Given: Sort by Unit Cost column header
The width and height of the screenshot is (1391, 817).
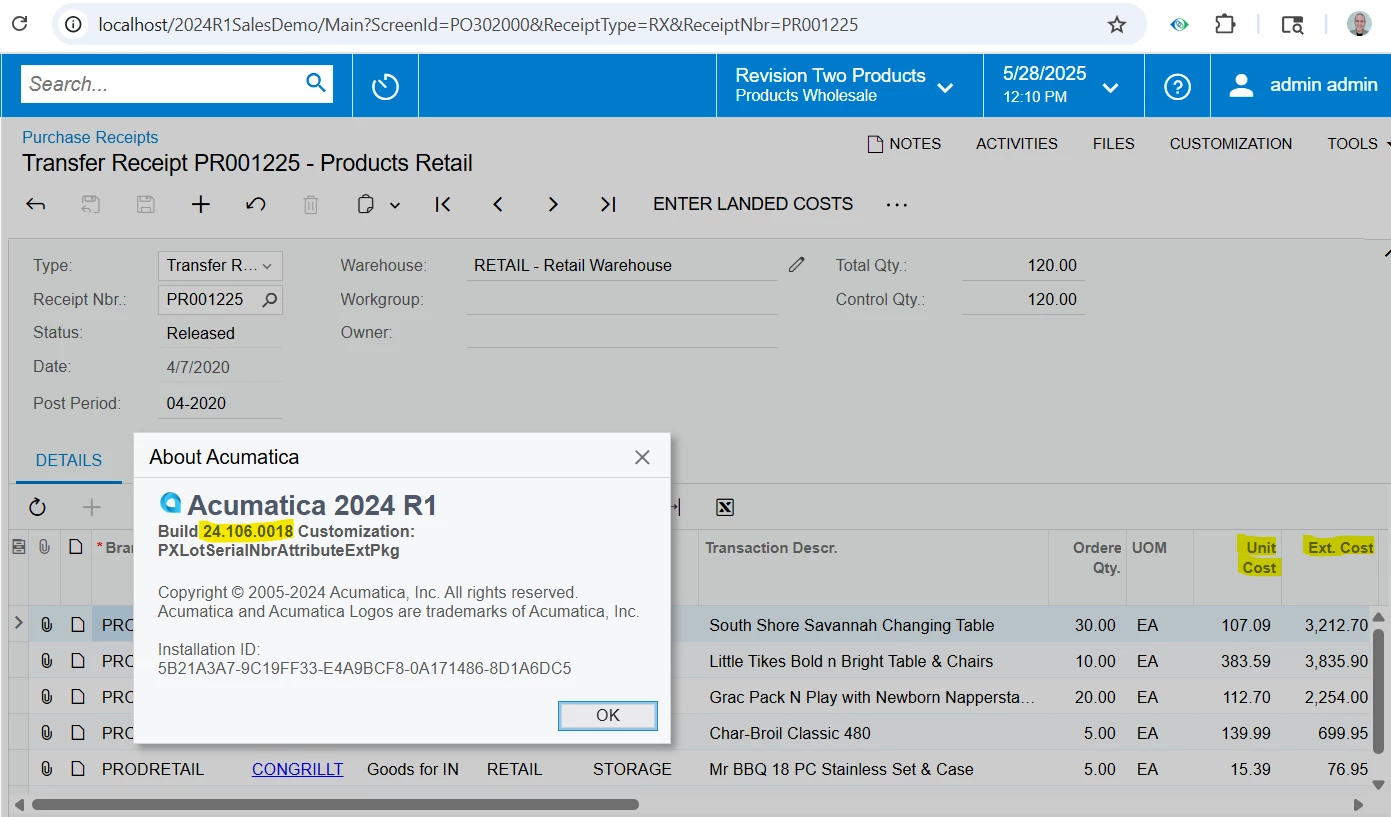Looking at the screenshot, I should [x=1259, y=557].
